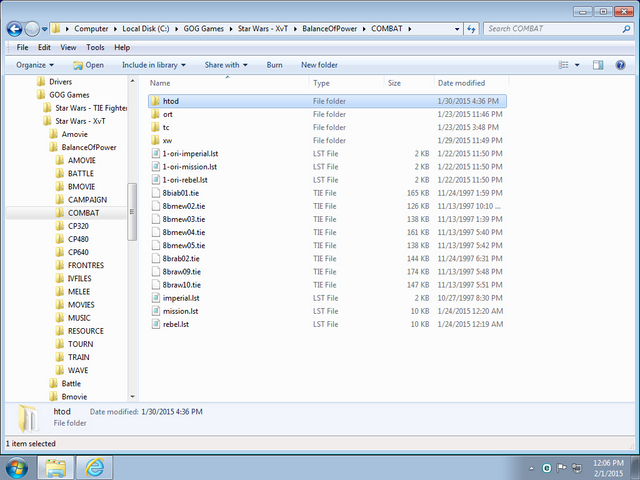Open the Tools menu
The width and height of the screenshot is (640, 480).
[95, 47]
